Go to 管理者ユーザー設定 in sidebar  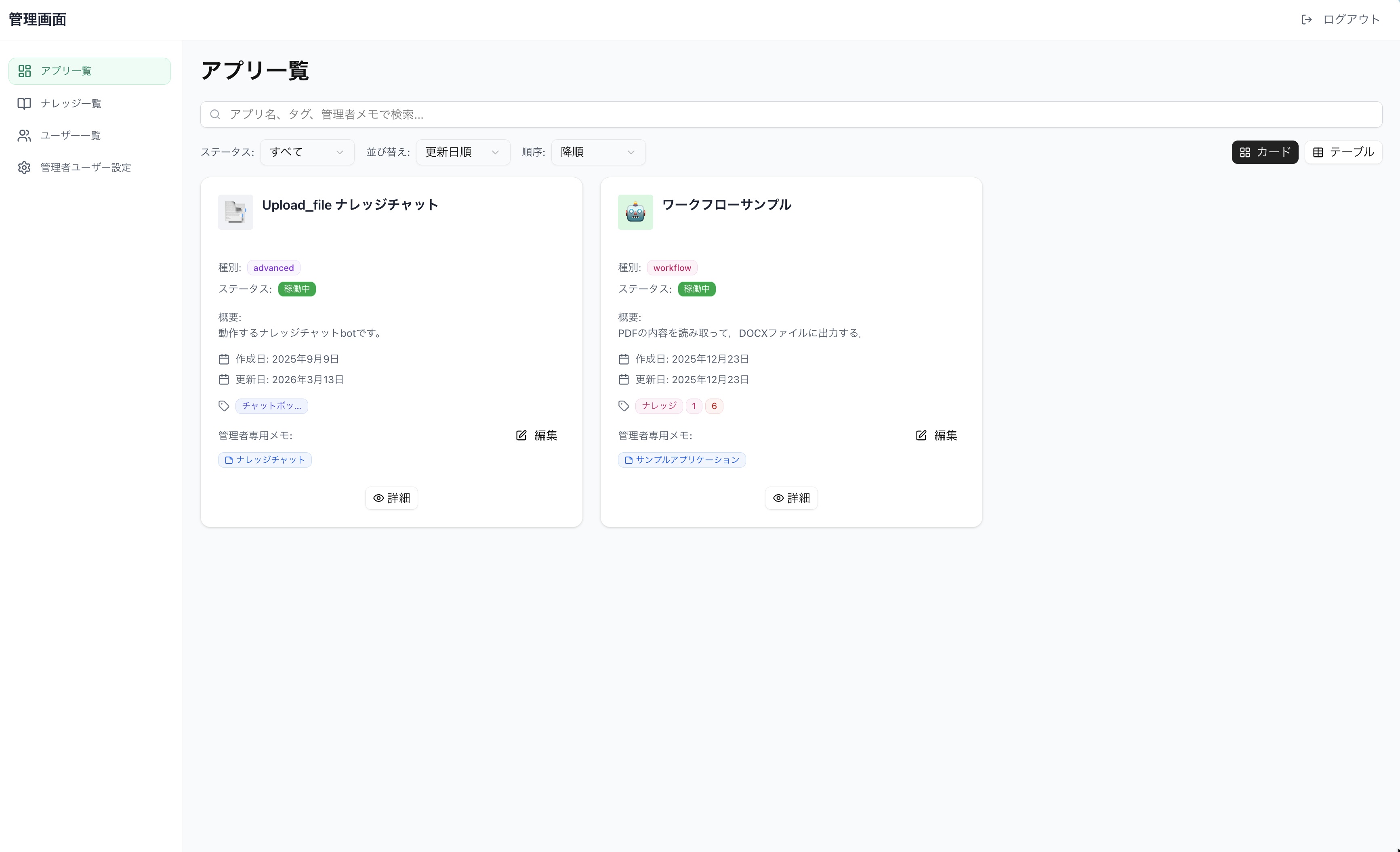[89, 168]
